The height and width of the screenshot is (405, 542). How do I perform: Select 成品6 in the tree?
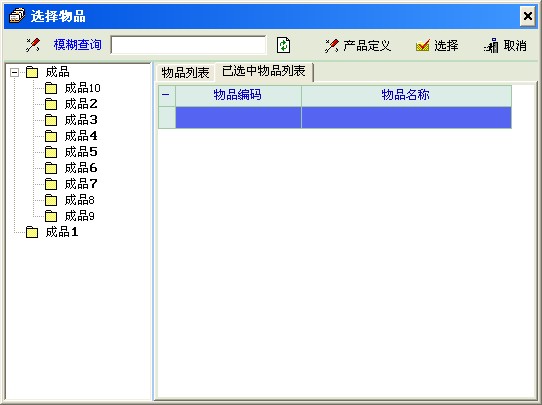click(x=81, y=168)
